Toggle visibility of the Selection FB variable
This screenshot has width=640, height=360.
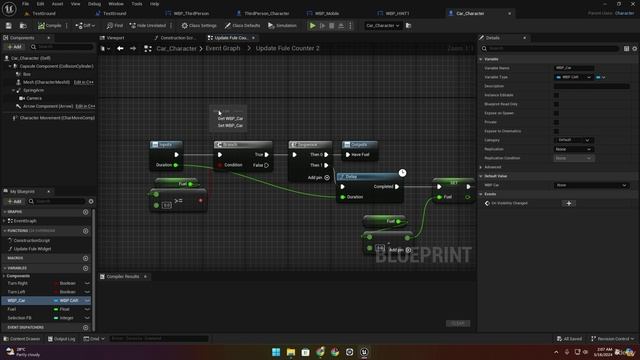pyautogui.click(x=87, y=318)
